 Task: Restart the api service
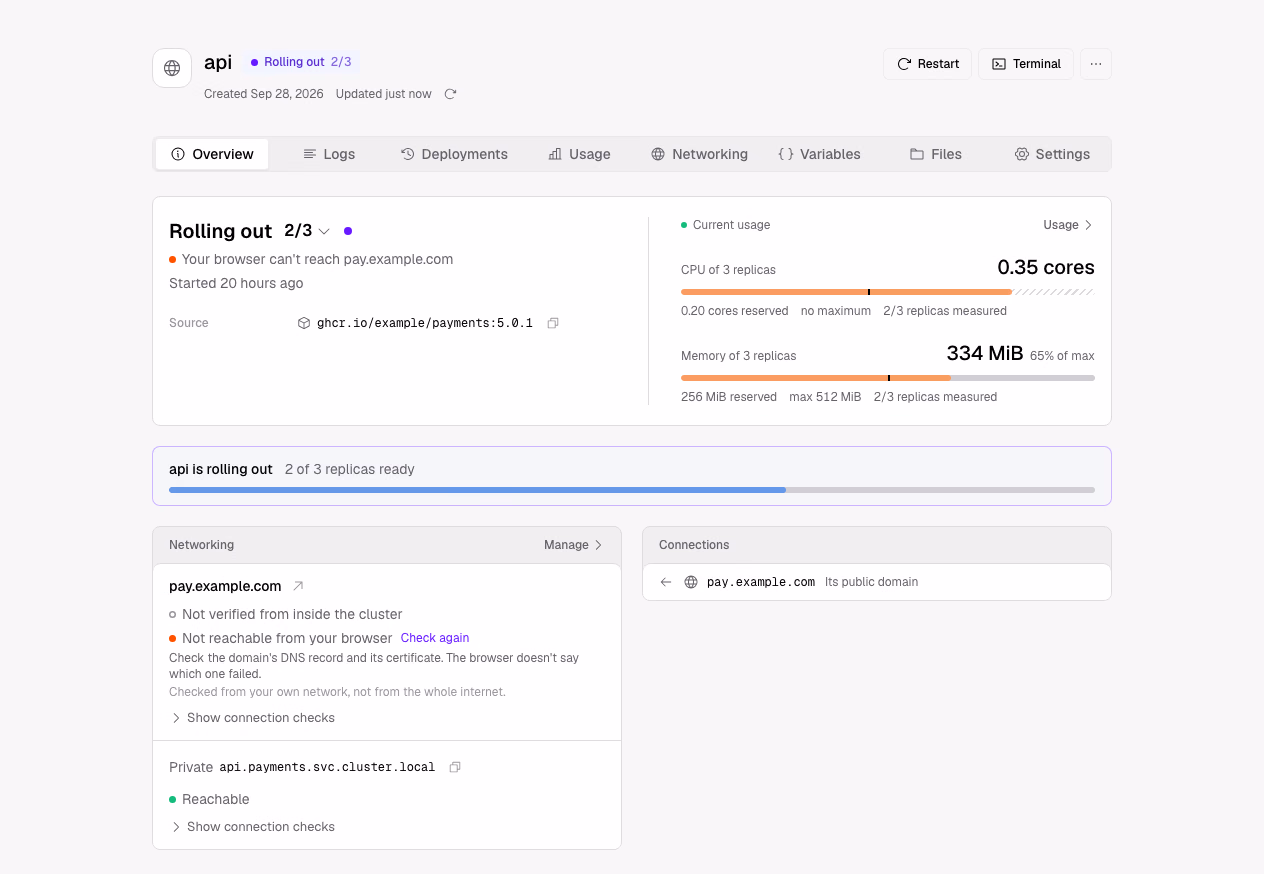coord(927,64)
